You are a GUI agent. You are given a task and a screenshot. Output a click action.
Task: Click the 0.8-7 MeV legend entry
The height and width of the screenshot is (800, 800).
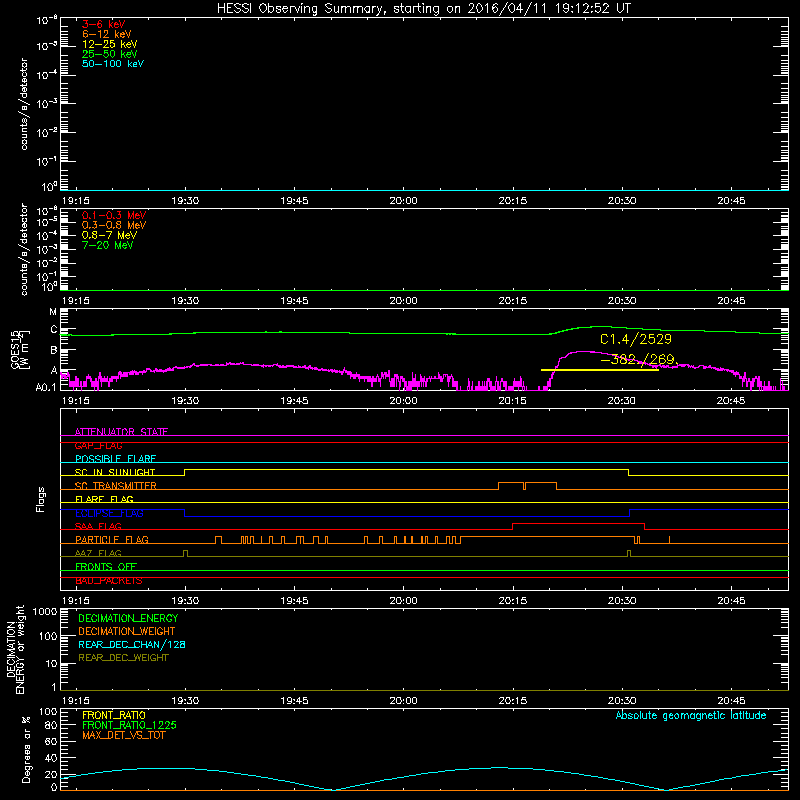point(109,235)
